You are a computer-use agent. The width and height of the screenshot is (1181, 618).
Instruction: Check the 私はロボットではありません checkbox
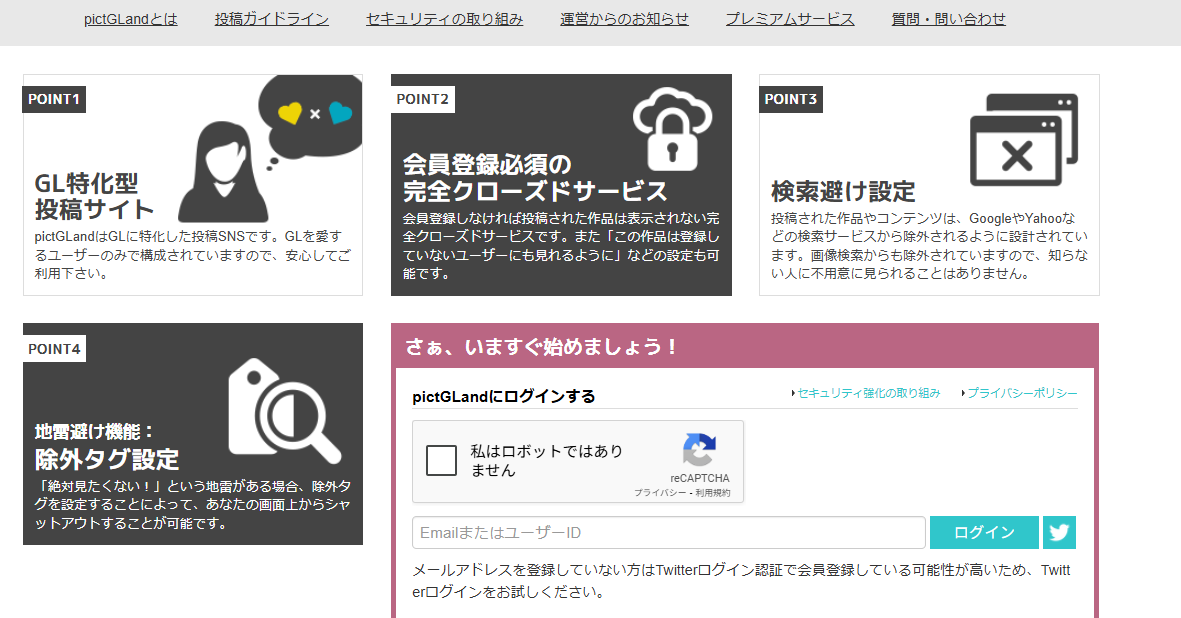[x=442, y=460]
